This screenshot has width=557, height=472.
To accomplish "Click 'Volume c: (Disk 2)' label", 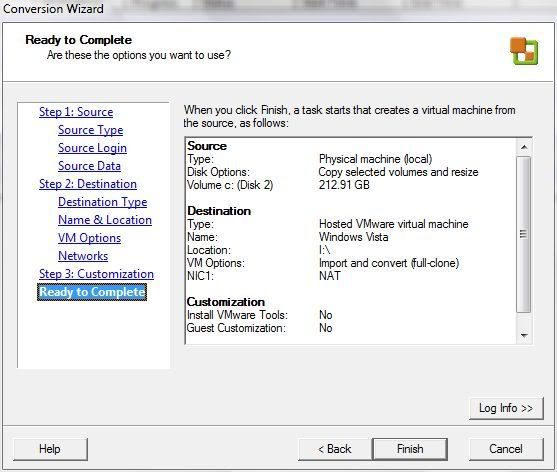I will [x=230, y=185].
